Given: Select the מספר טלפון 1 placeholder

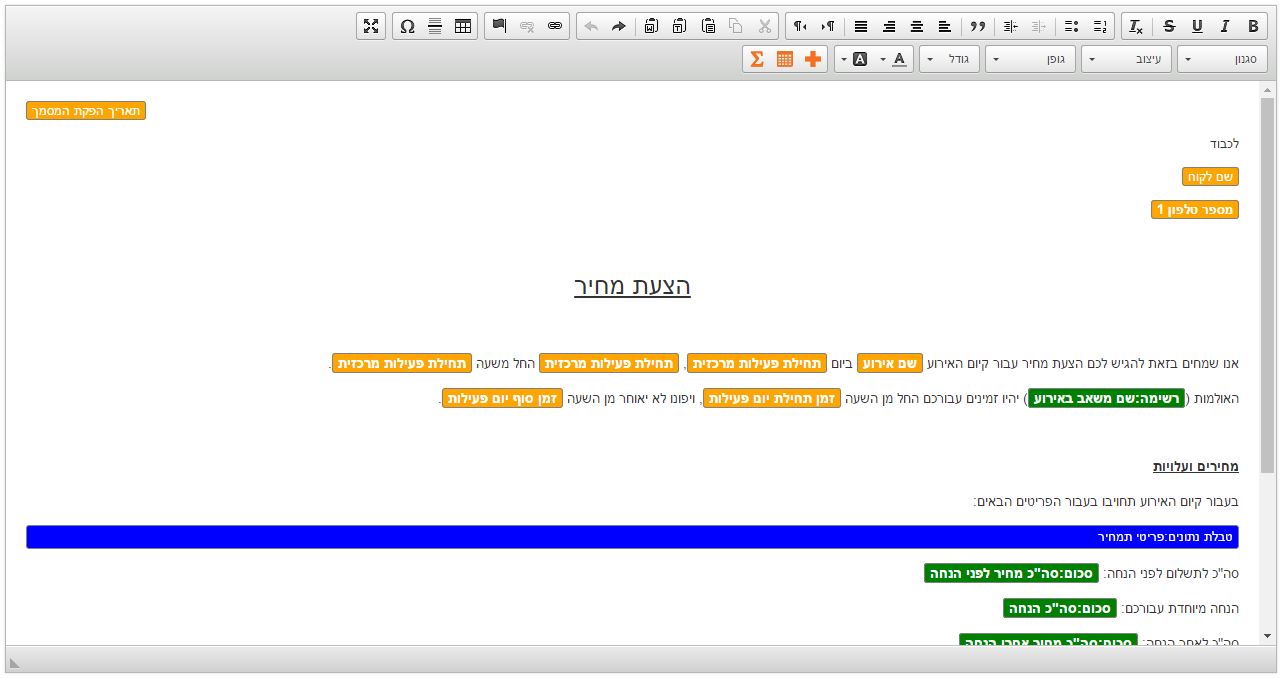Looking at the screenshot, I should click(1195, 210).
